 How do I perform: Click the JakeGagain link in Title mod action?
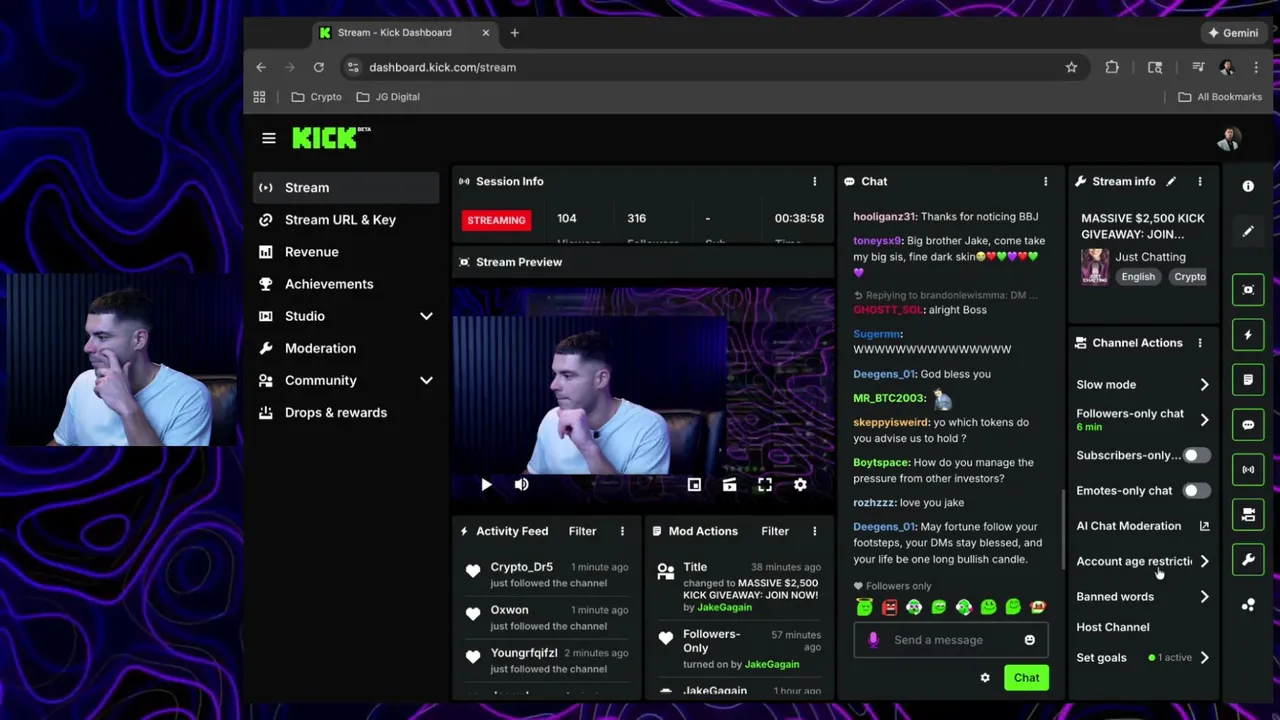tap(724, 607)
